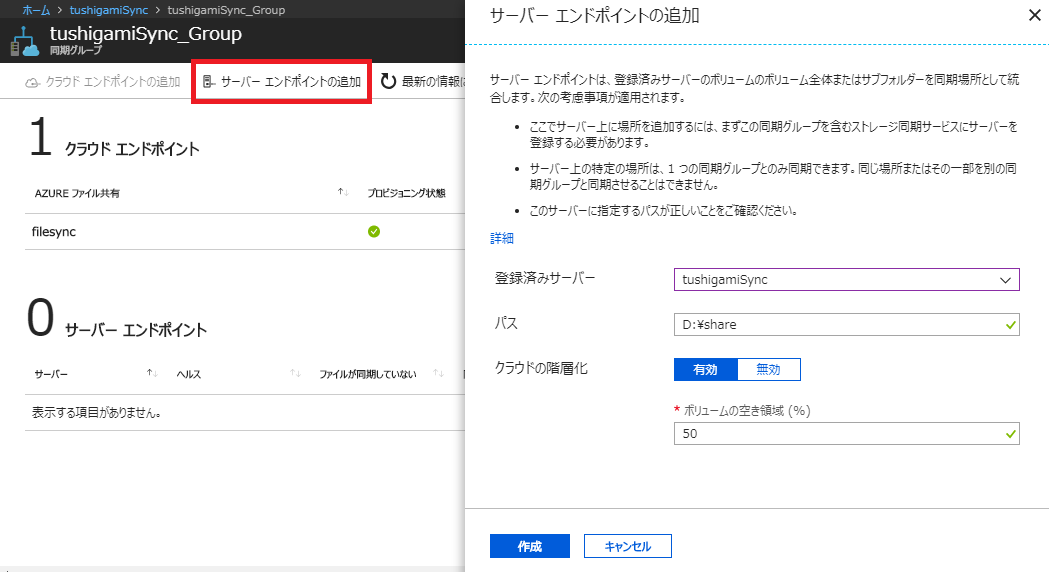Click the 作成 button

tap(530, 546)
